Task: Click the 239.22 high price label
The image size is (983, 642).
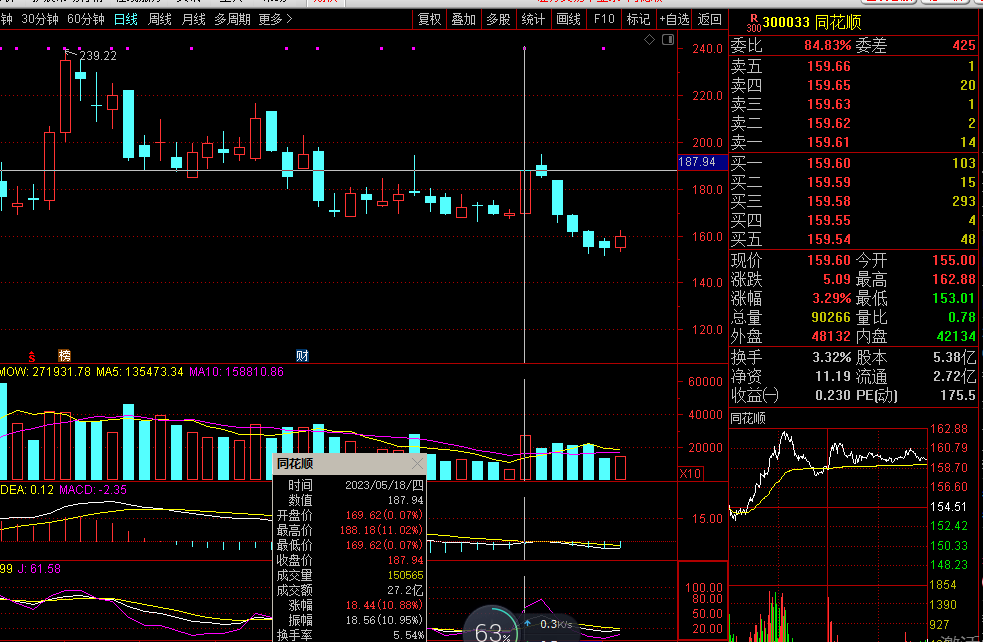Action: point(98,56)
